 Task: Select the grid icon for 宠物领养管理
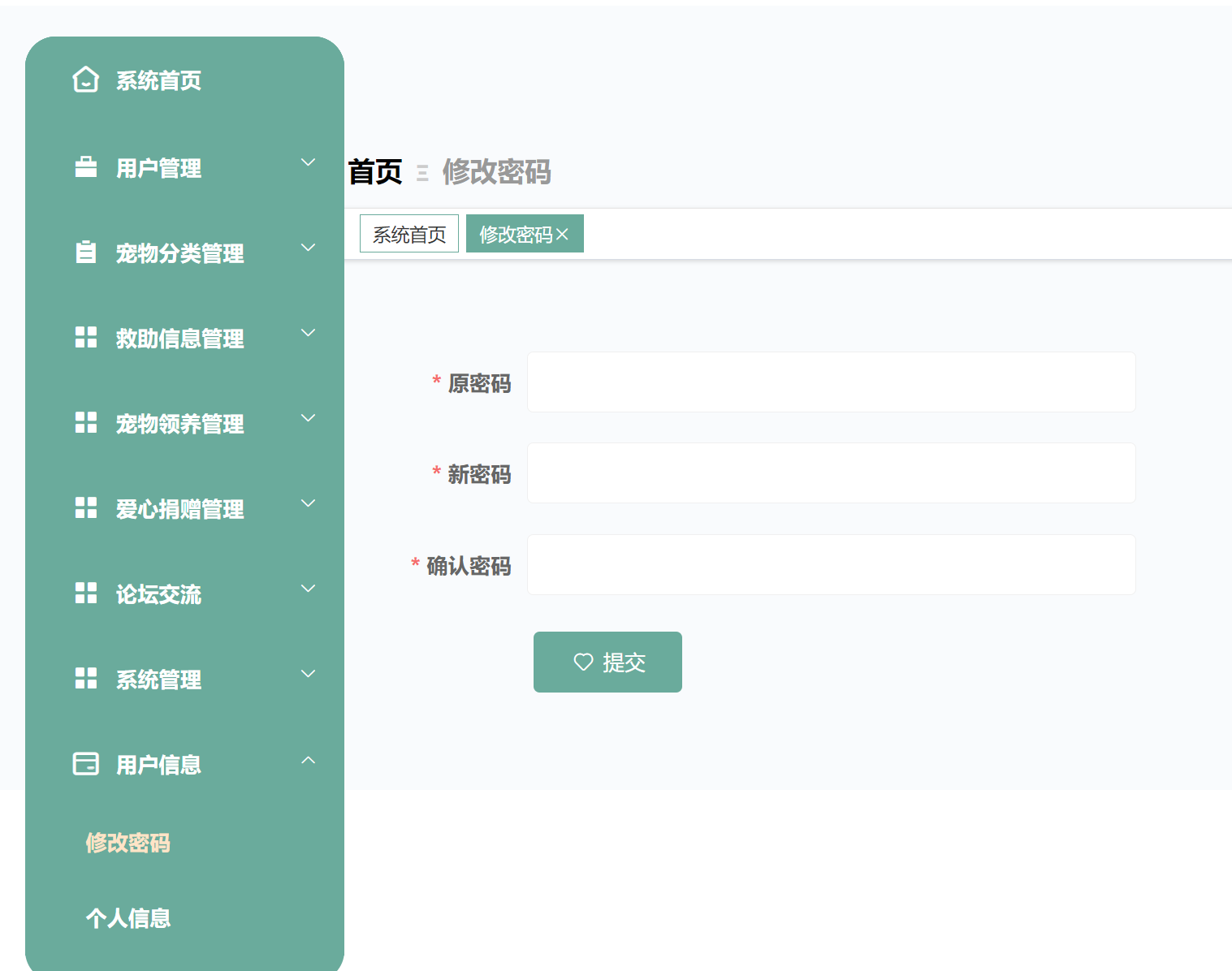coord(85,423)
